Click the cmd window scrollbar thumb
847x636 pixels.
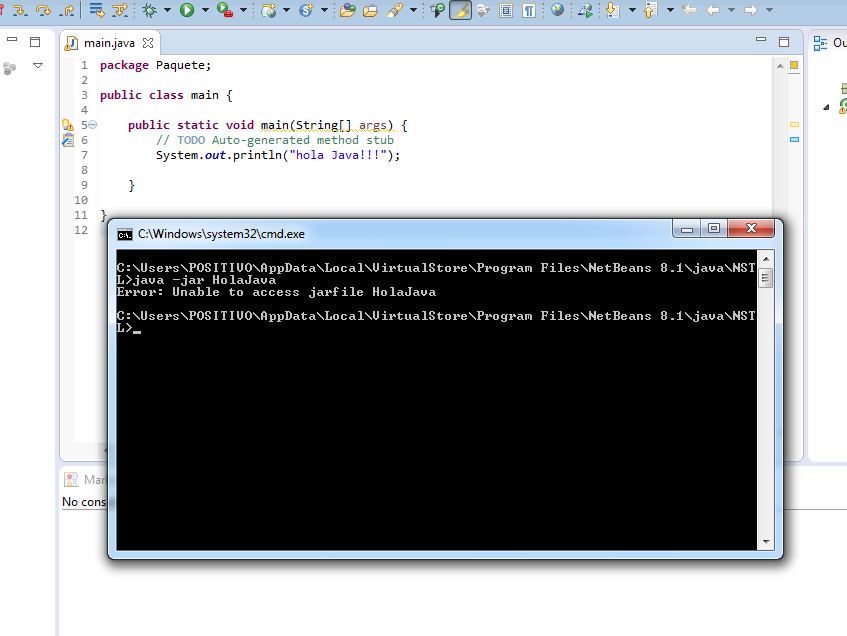765,278
